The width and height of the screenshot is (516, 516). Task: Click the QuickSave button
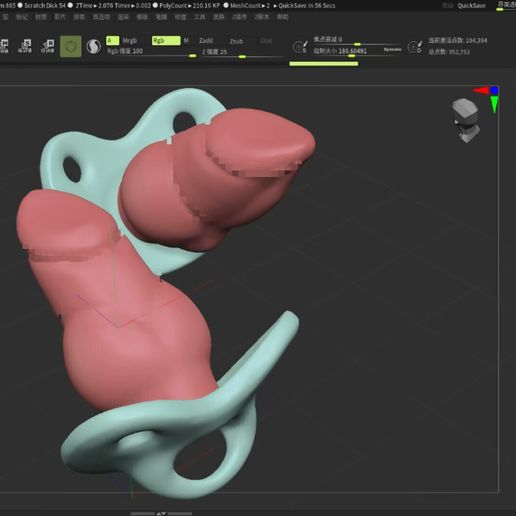point(471,5)
